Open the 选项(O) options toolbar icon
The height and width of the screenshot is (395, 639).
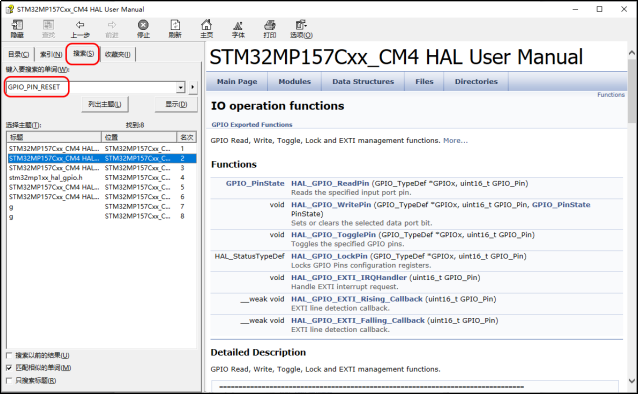pyautogui.click(x=301, y=29)
